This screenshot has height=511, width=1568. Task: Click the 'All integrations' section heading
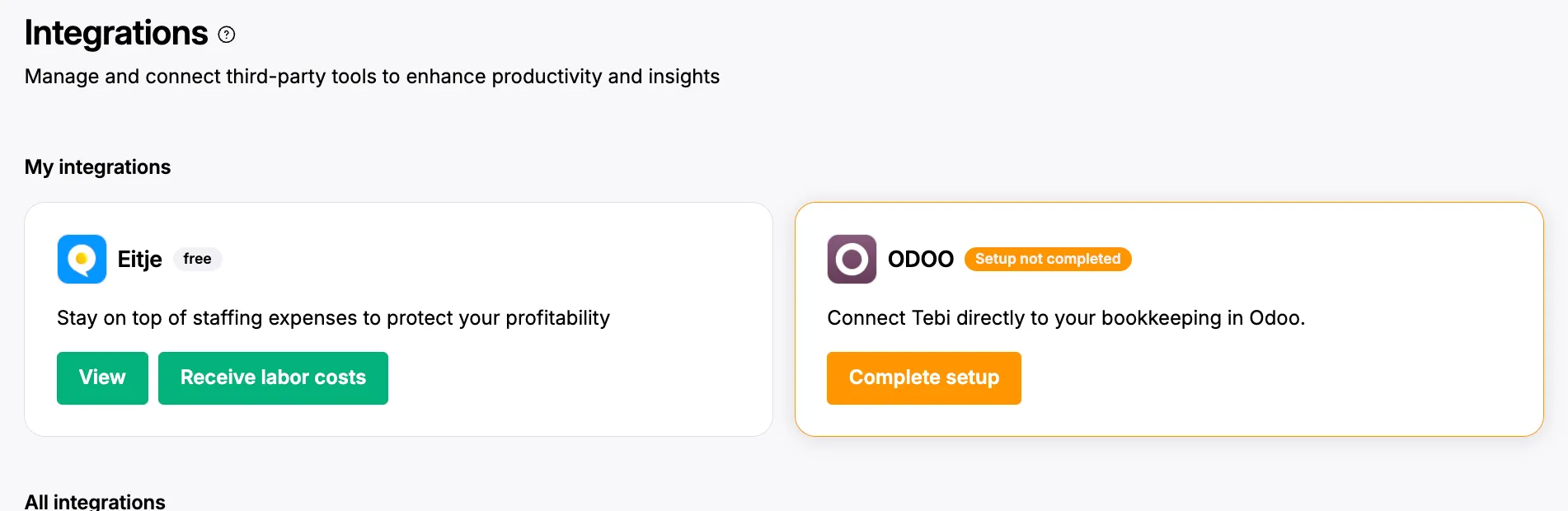(x=95, y=501)
